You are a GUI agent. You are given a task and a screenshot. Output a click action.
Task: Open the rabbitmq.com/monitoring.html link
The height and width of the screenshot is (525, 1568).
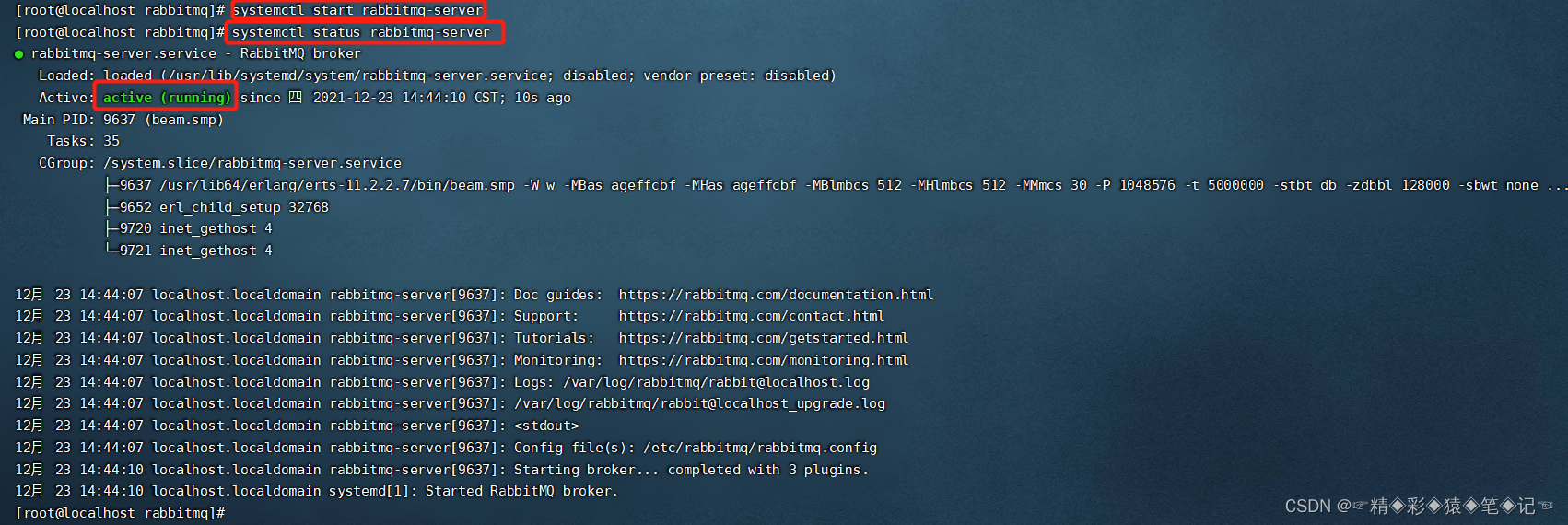pos(764,360)
